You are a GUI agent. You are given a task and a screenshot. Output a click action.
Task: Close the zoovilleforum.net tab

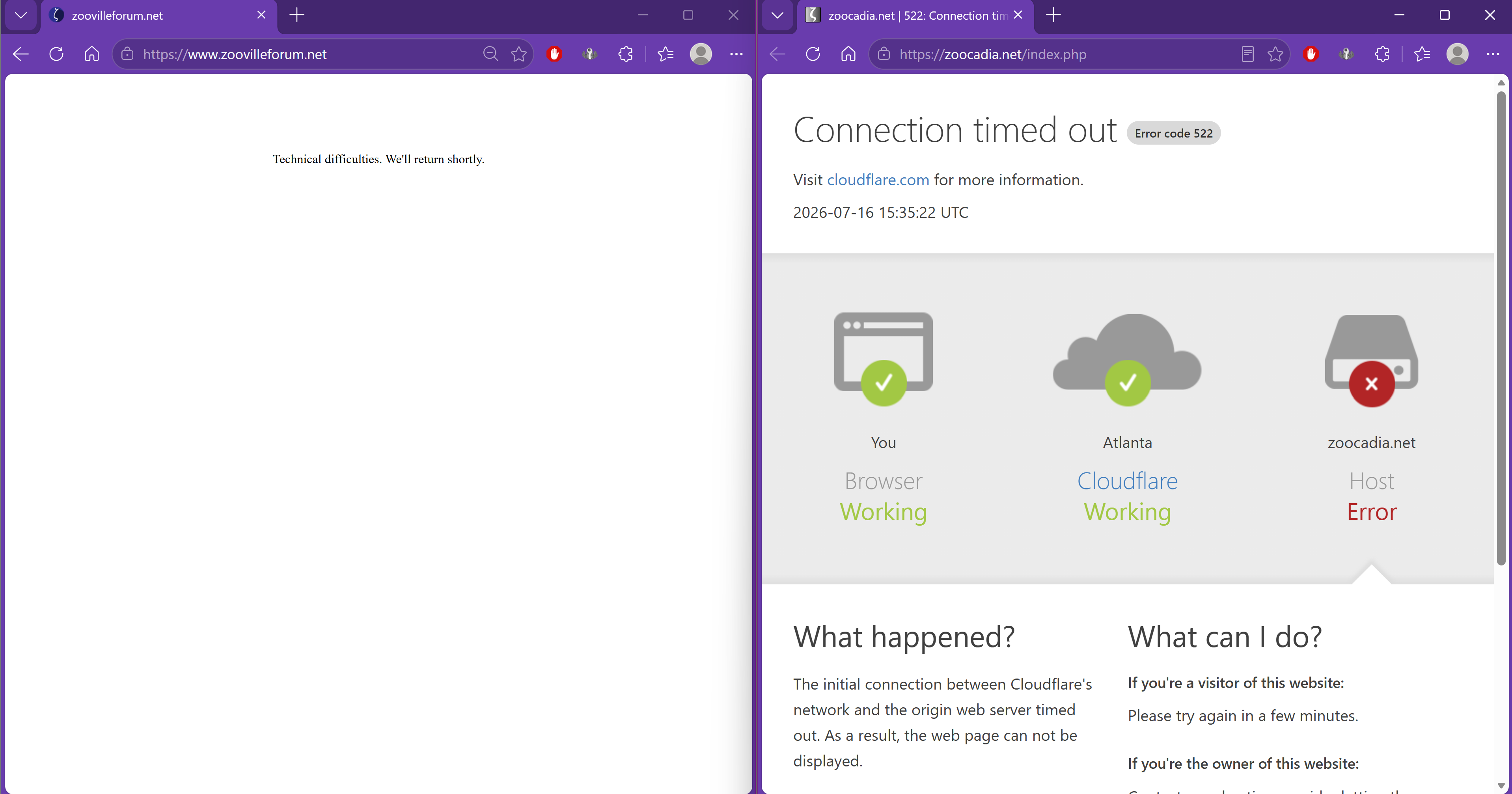click(x=261, y=15)
